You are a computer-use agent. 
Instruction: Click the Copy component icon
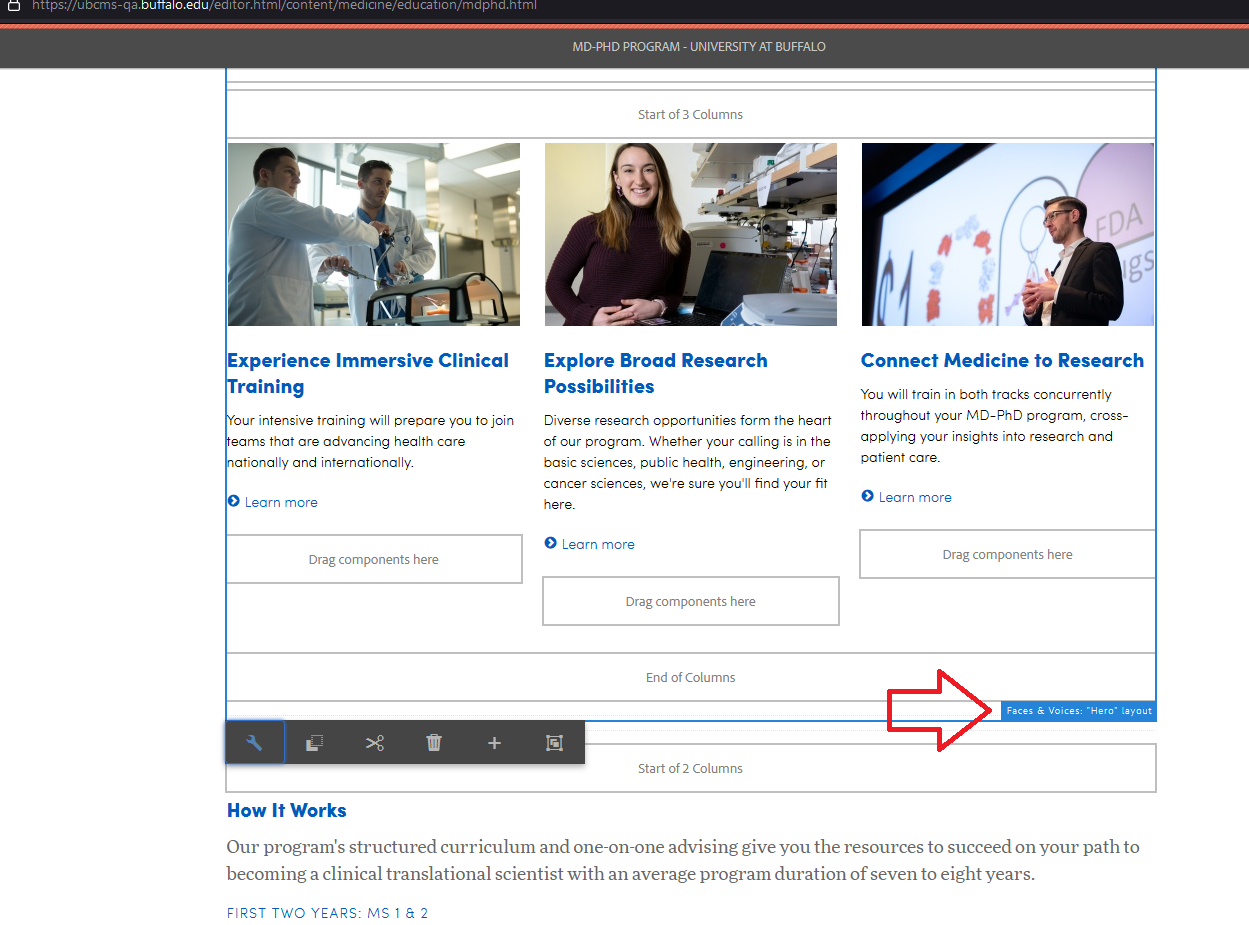point(314,743)
